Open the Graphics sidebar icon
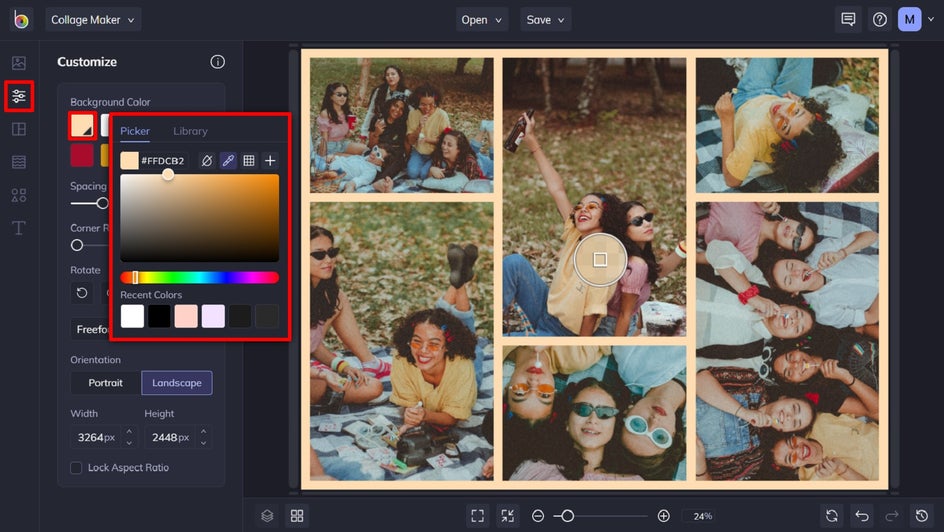944x532 pixels. pos(19,195)
